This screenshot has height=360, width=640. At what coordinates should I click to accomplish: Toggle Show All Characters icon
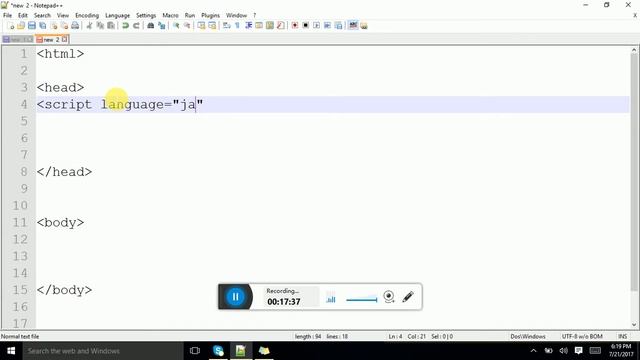(x=237, y=25)
